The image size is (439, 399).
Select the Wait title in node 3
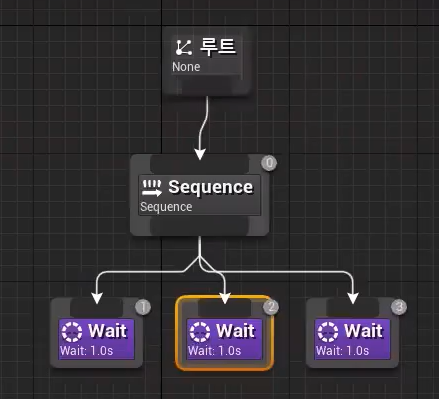click(363, 331)
